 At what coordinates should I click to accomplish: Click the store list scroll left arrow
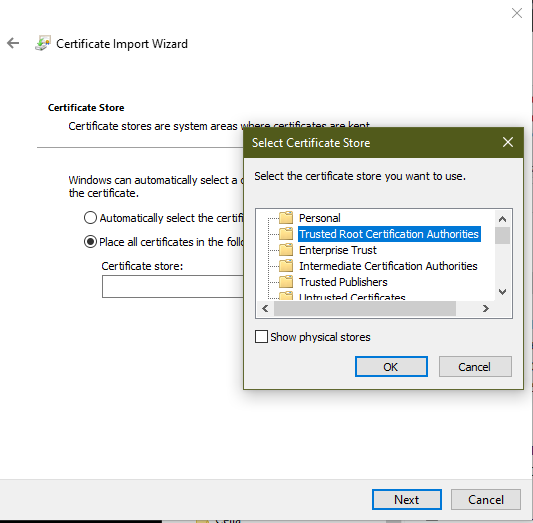coord(265,308)
